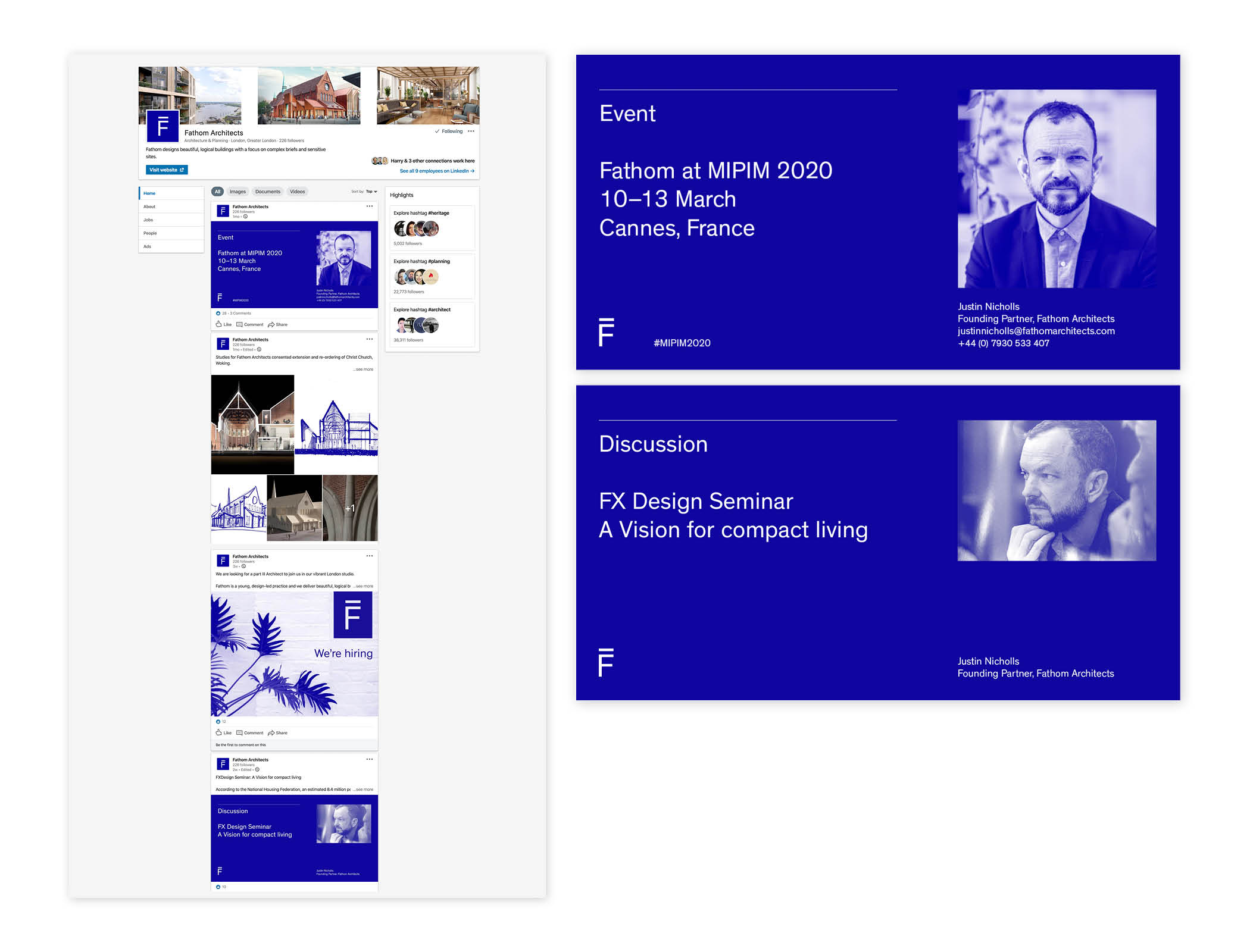Open the 3 Comments count on event post
Screen dimensions: 1250x952
[x=241, y=313]
